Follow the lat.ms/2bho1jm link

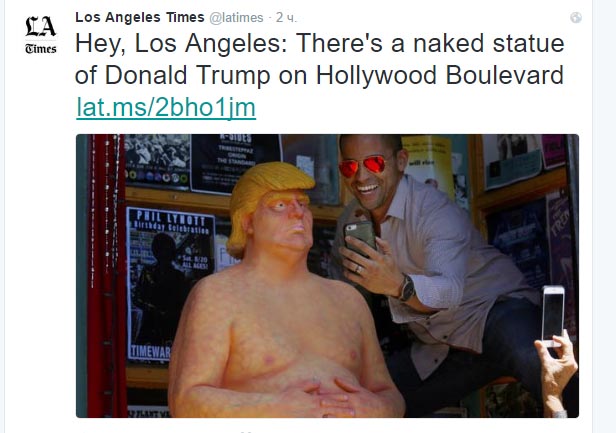(166, 107)
